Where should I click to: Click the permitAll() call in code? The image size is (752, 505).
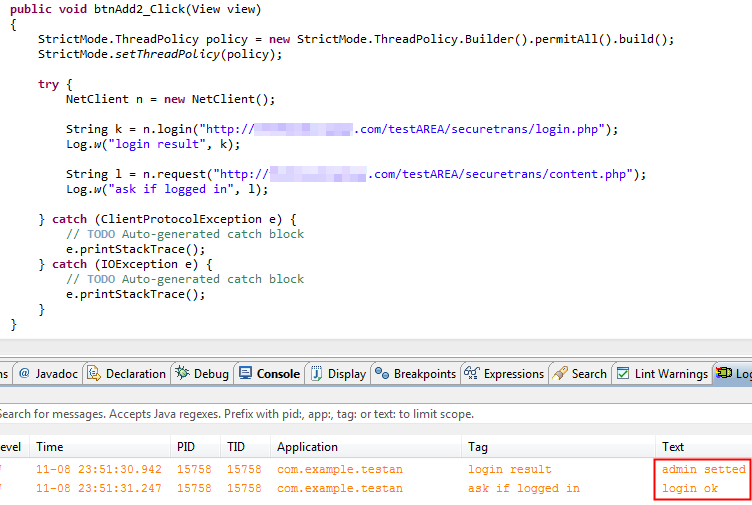pyautogui.click(x=571, y=39)
